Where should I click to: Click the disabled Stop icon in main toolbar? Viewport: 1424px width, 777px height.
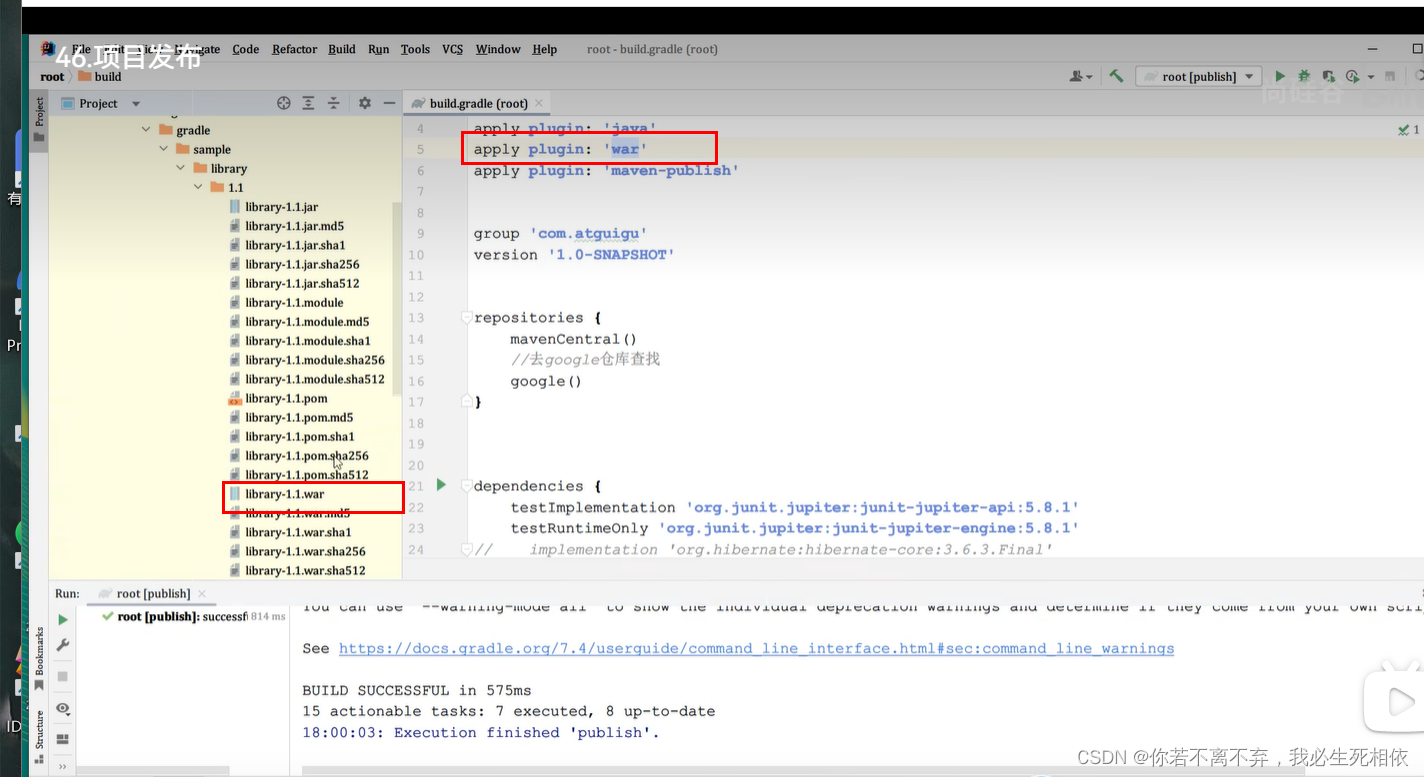coord(1390,76)
